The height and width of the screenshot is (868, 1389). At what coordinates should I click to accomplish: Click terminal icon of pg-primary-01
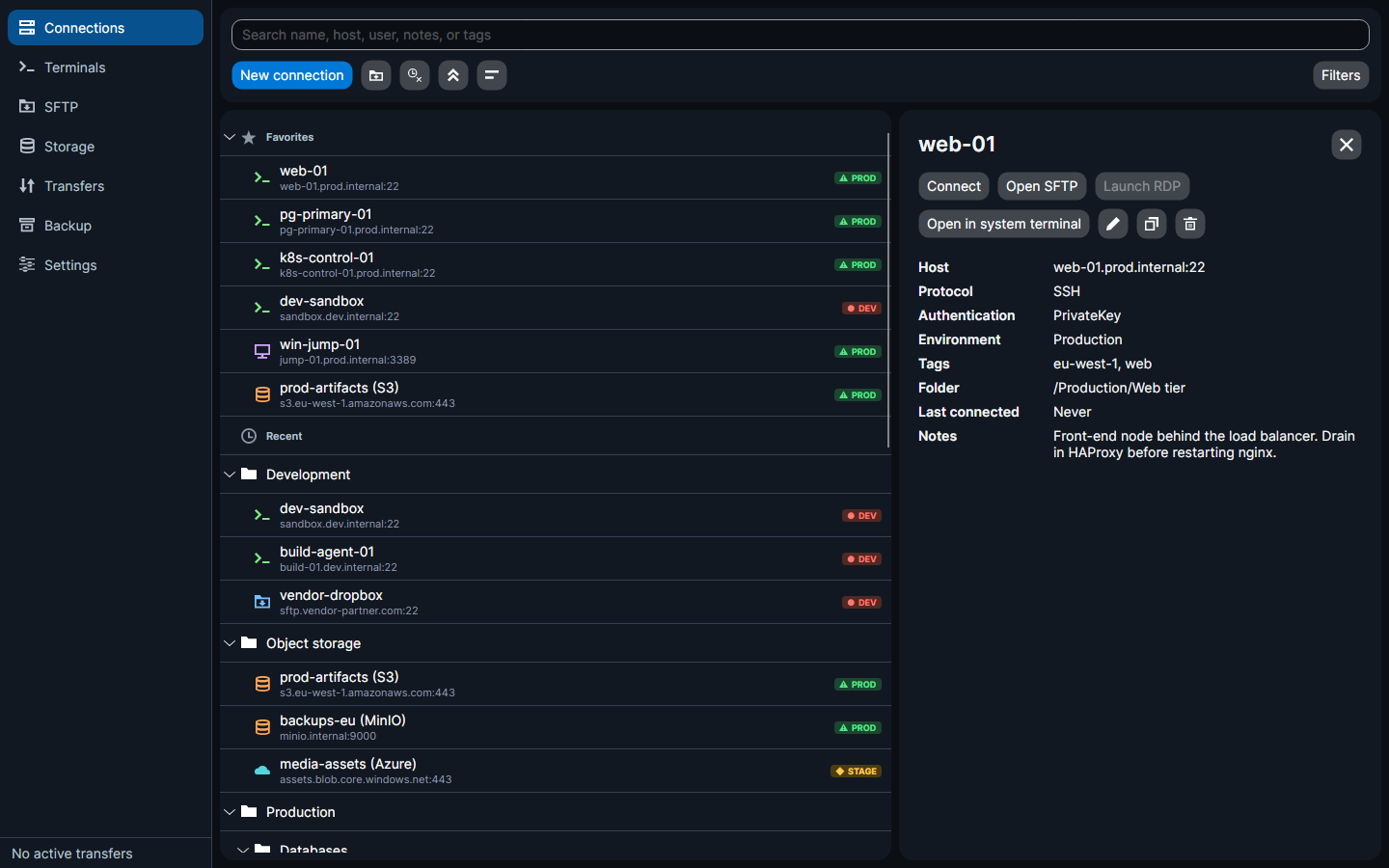(x=261, y=221)
